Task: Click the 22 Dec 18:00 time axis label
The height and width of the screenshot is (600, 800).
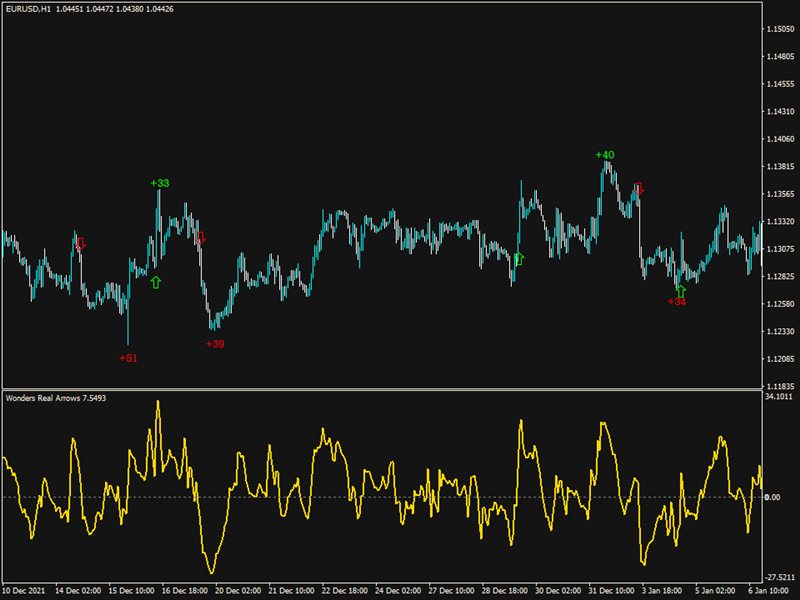Action: [x=344, y=591]
